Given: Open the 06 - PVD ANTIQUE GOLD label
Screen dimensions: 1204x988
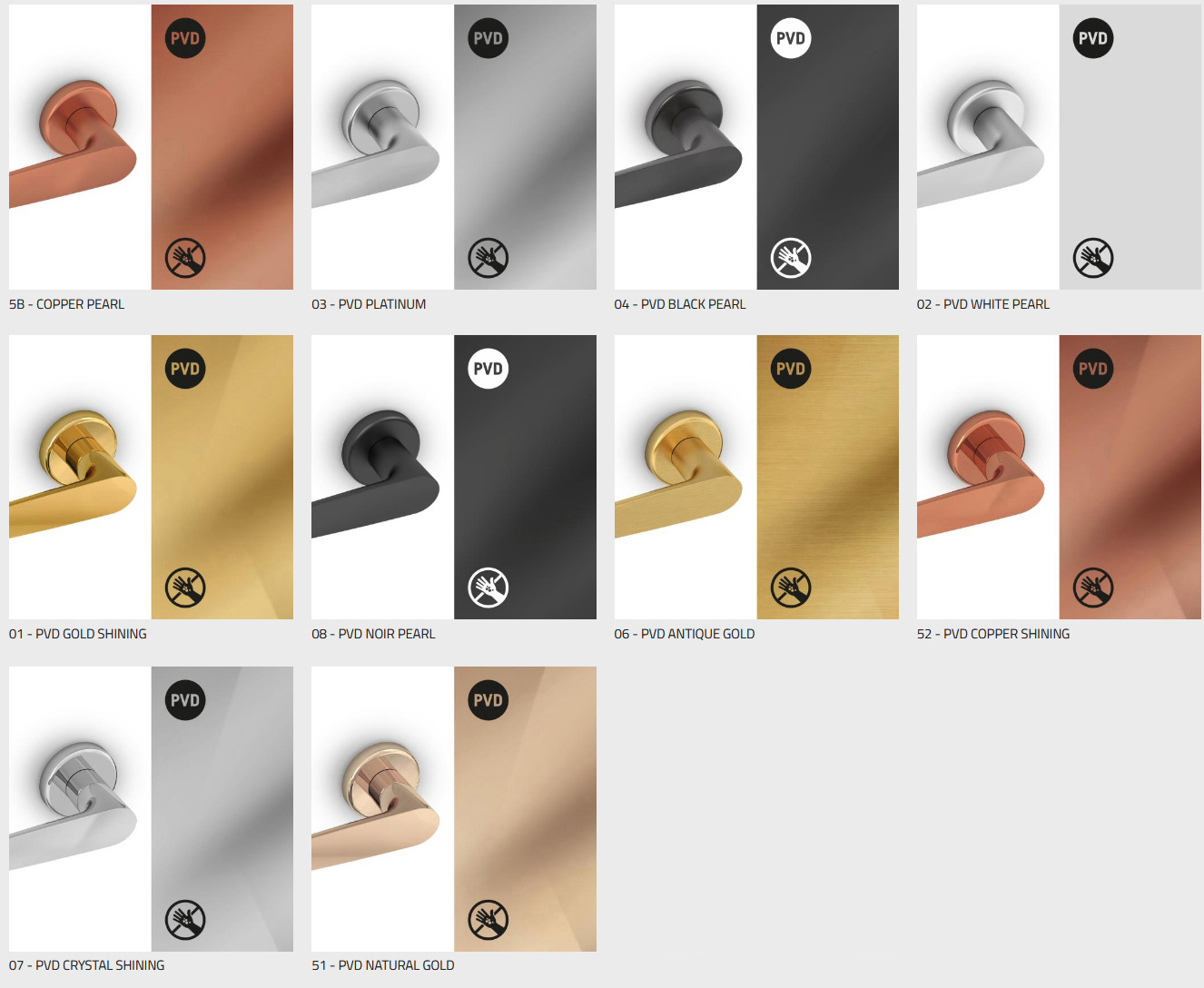Looking at the screenshot, I should pos(685,634).
